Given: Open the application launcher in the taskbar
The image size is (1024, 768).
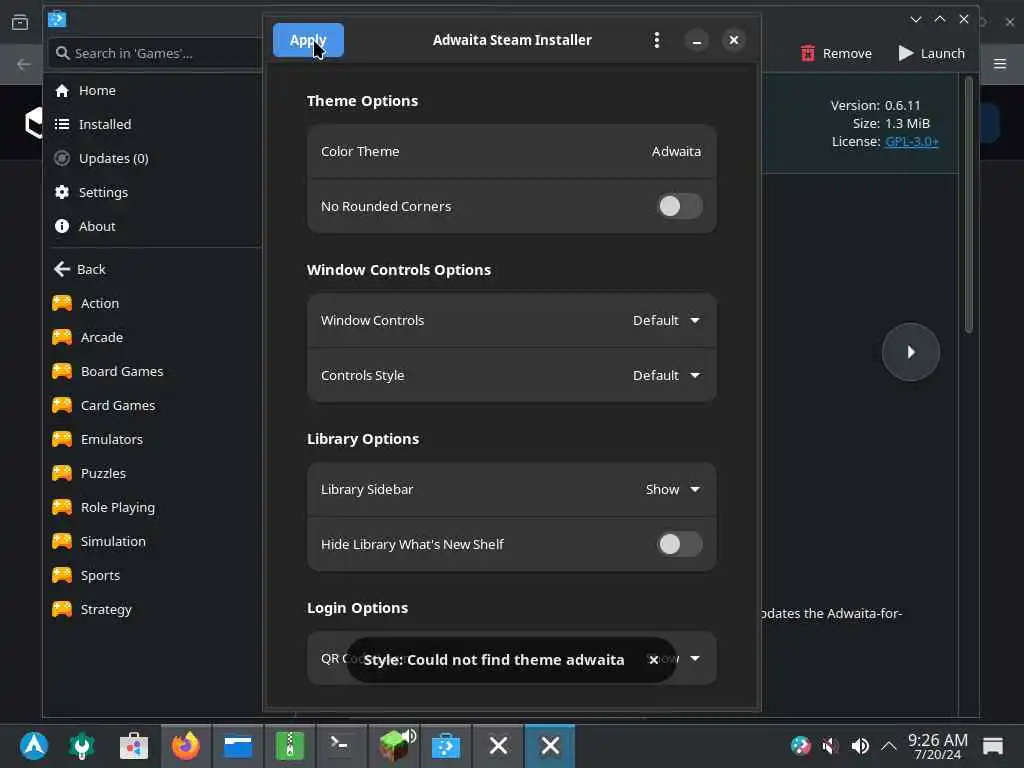Looking at the screenshot, I should [34, 746].
